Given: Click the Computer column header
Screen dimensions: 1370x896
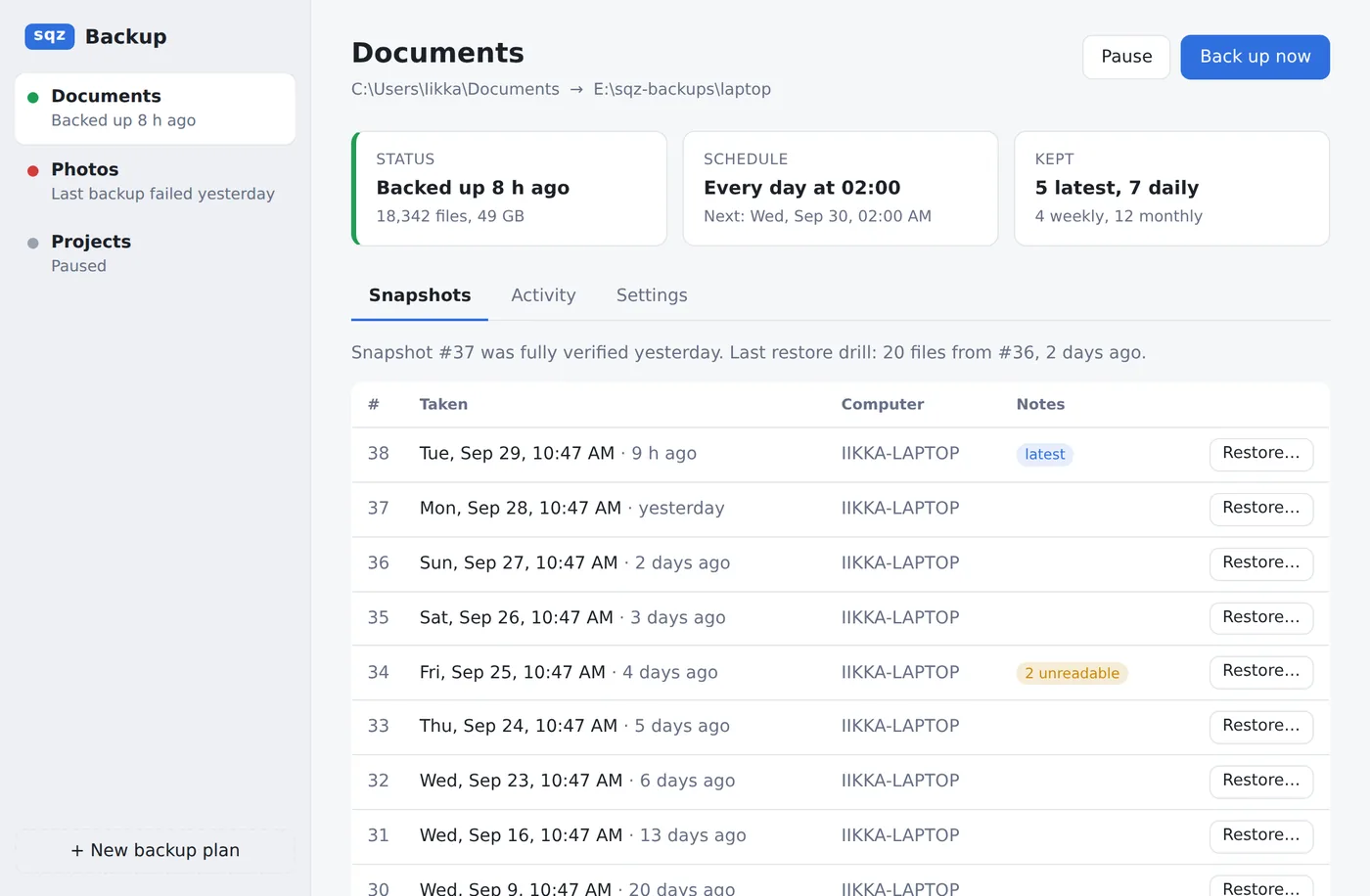Looking at the screenshot, I should (883, 404).
